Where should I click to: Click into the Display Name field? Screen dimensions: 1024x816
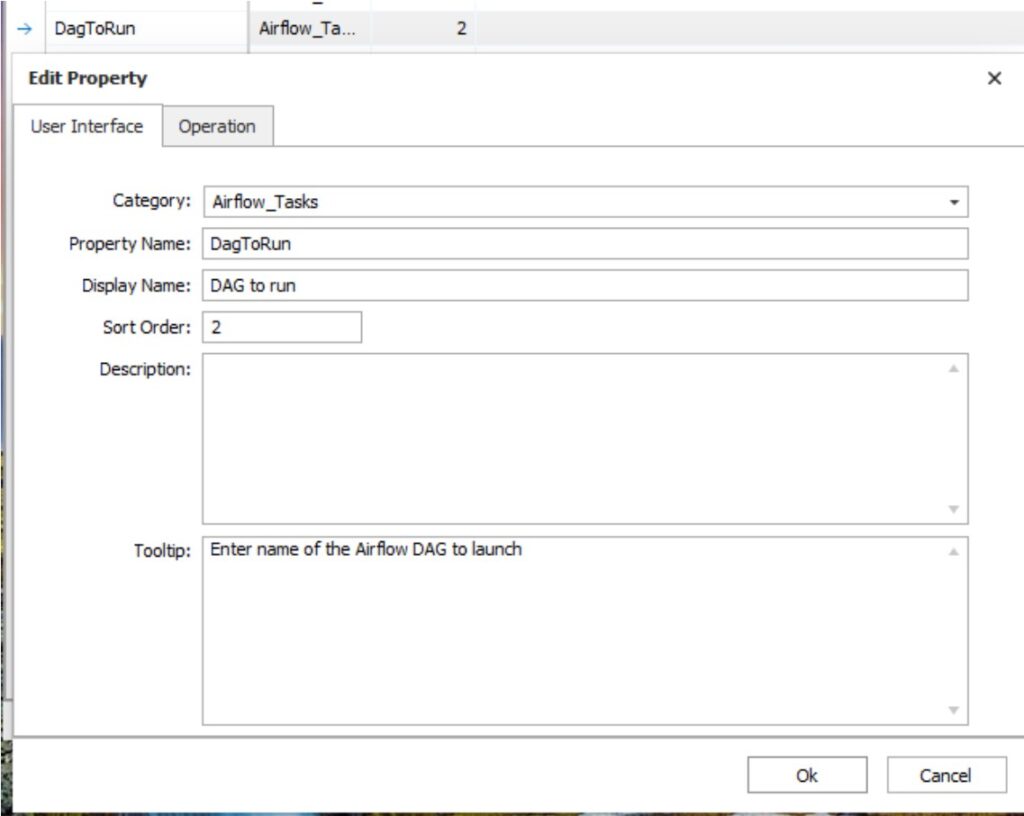[x=585, y=286]
